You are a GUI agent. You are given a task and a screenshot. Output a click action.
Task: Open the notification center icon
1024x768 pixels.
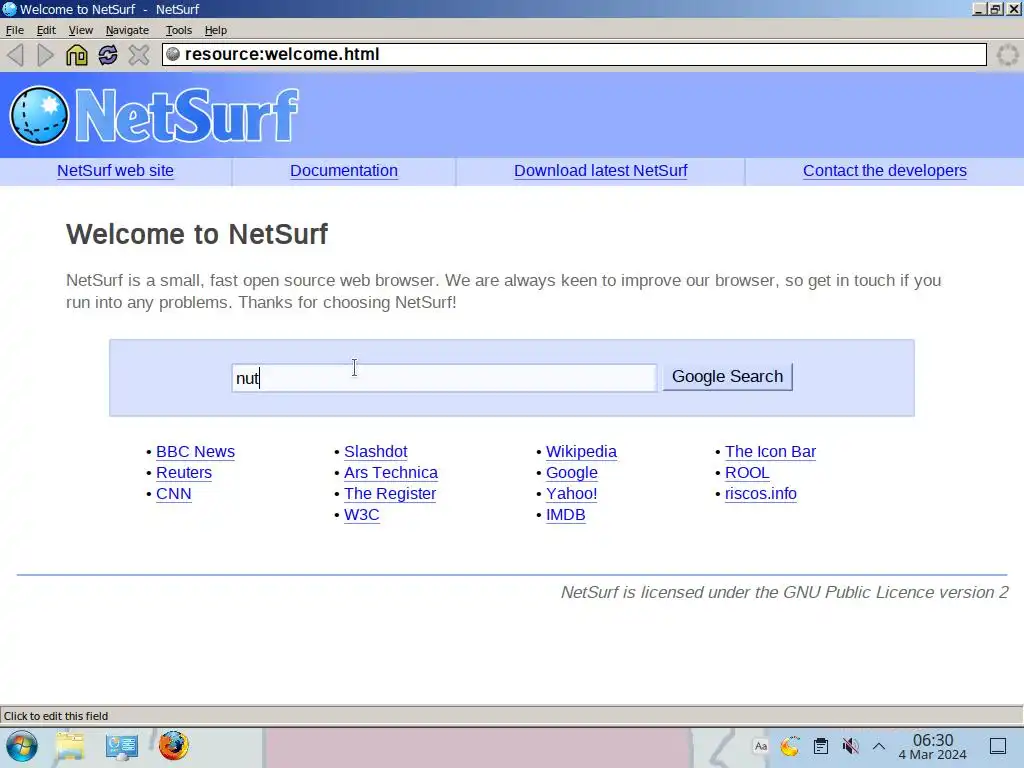[998, 746]
